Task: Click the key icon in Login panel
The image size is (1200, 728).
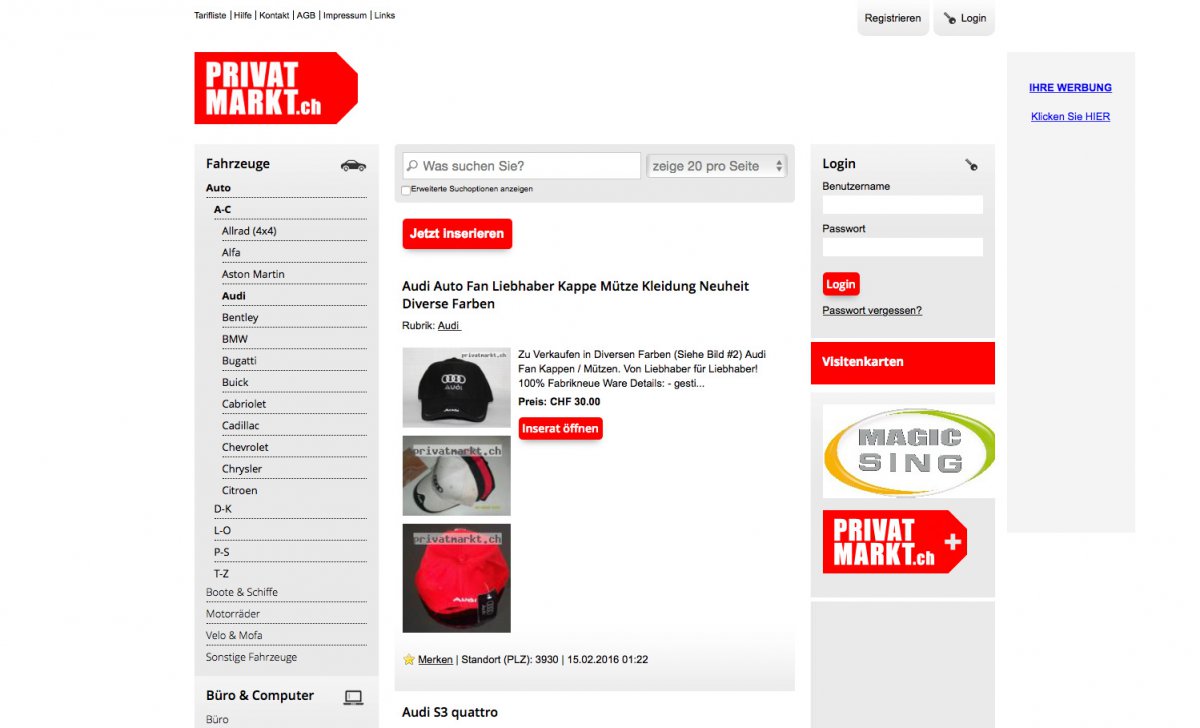Action: pos(971,165)
